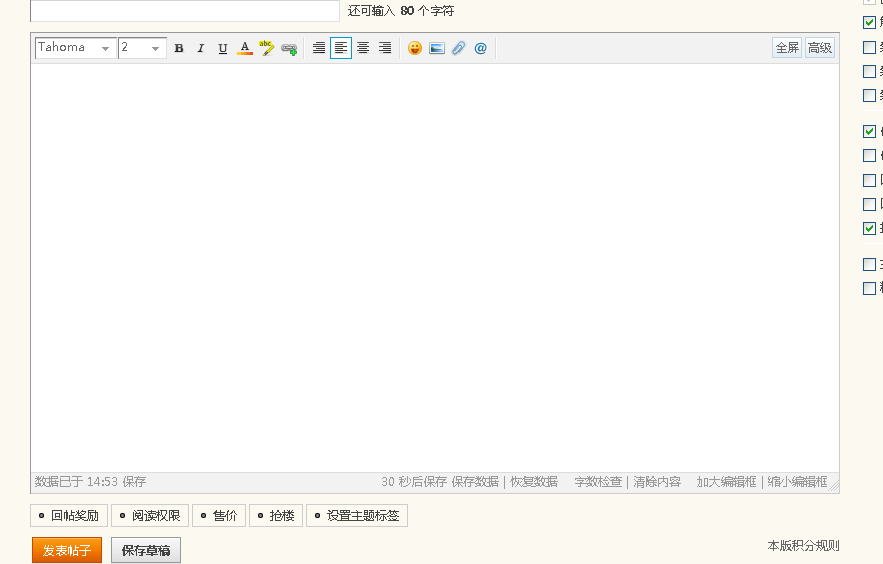Image resolution: width=883 pixels, height=564 pixels.
Task: Center-align the text
Action: pyautogui.click(x=363, y=48)
